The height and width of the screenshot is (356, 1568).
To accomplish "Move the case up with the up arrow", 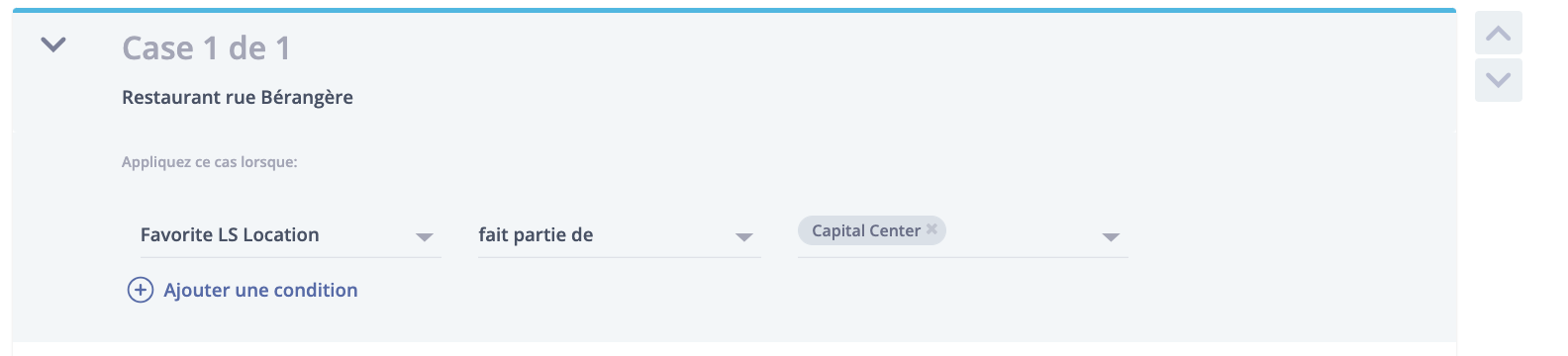I will (1499, 34).
